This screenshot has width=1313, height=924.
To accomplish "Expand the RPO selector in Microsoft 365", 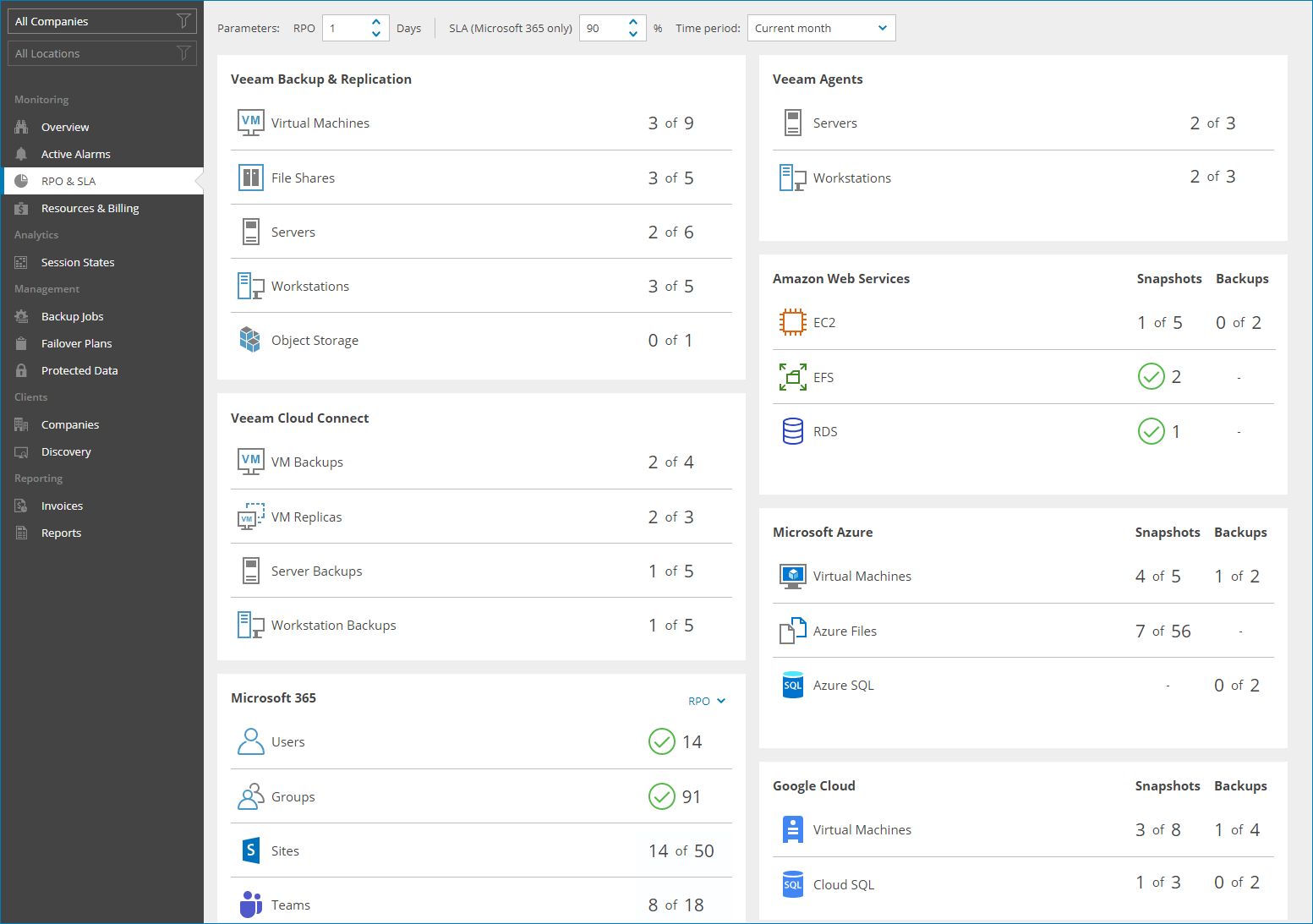I will [x=707, y=701].
